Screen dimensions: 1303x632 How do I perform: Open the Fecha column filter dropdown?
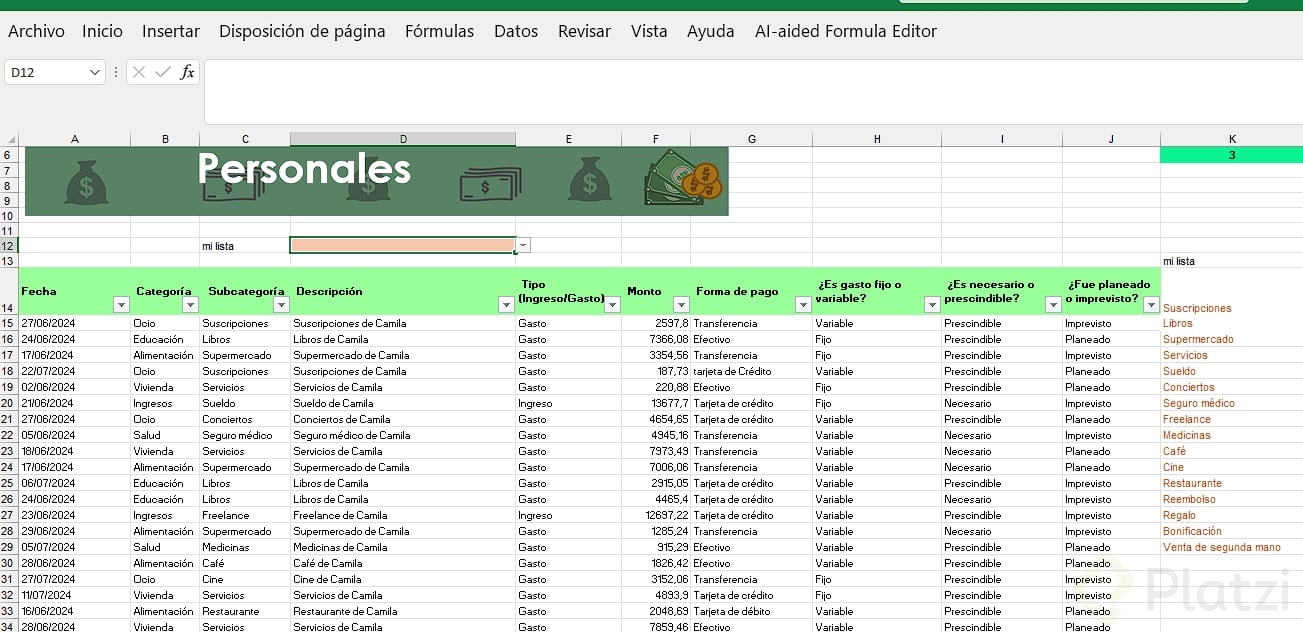(x=121, y=305)
